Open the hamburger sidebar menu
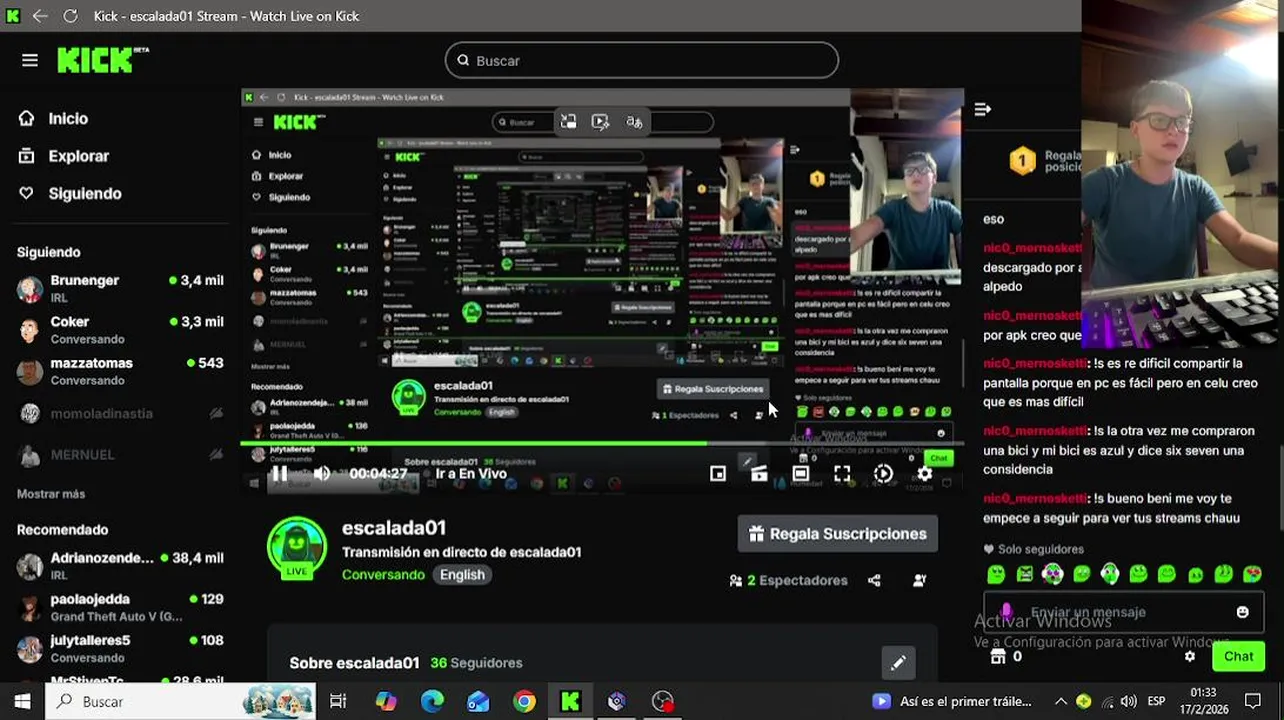Viewport: 1284px width, 720px height. pyautogui.click(x=30, y=60)
